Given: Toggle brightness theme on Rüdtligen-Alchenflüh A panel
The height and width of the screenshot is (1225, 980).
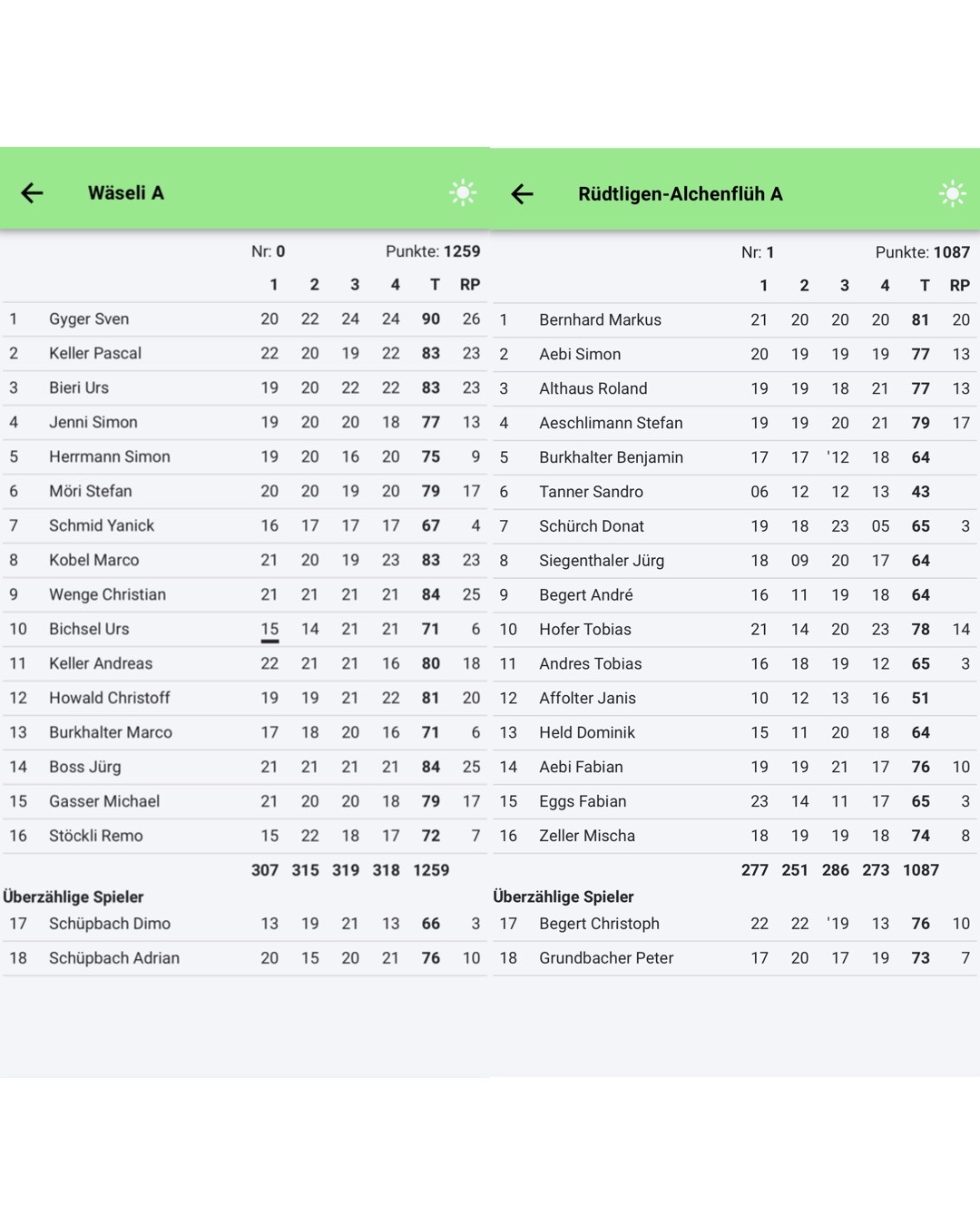Looking at the screenshot, I should coord(952,193).
